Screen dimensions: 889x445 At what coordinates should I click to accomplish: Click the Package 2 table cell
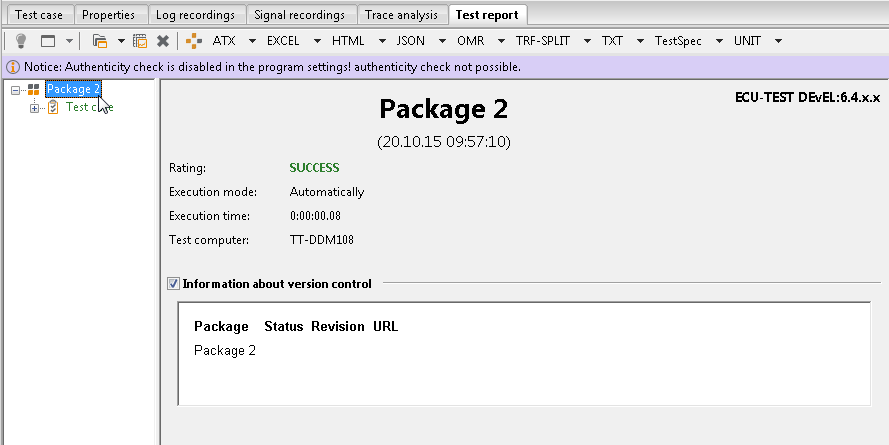(x=225, y=350)
